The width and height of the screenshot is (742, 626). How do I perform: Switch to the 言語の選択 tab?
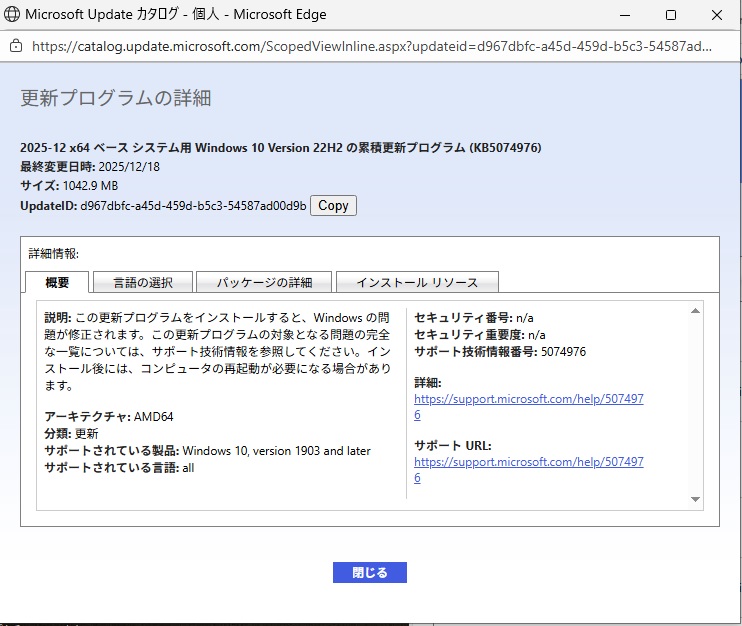[143, 282]
